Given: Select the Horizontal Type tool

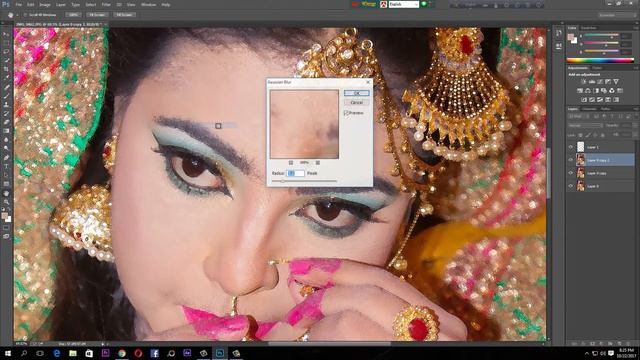Looking at the screenshot, I should pos(6,166).
